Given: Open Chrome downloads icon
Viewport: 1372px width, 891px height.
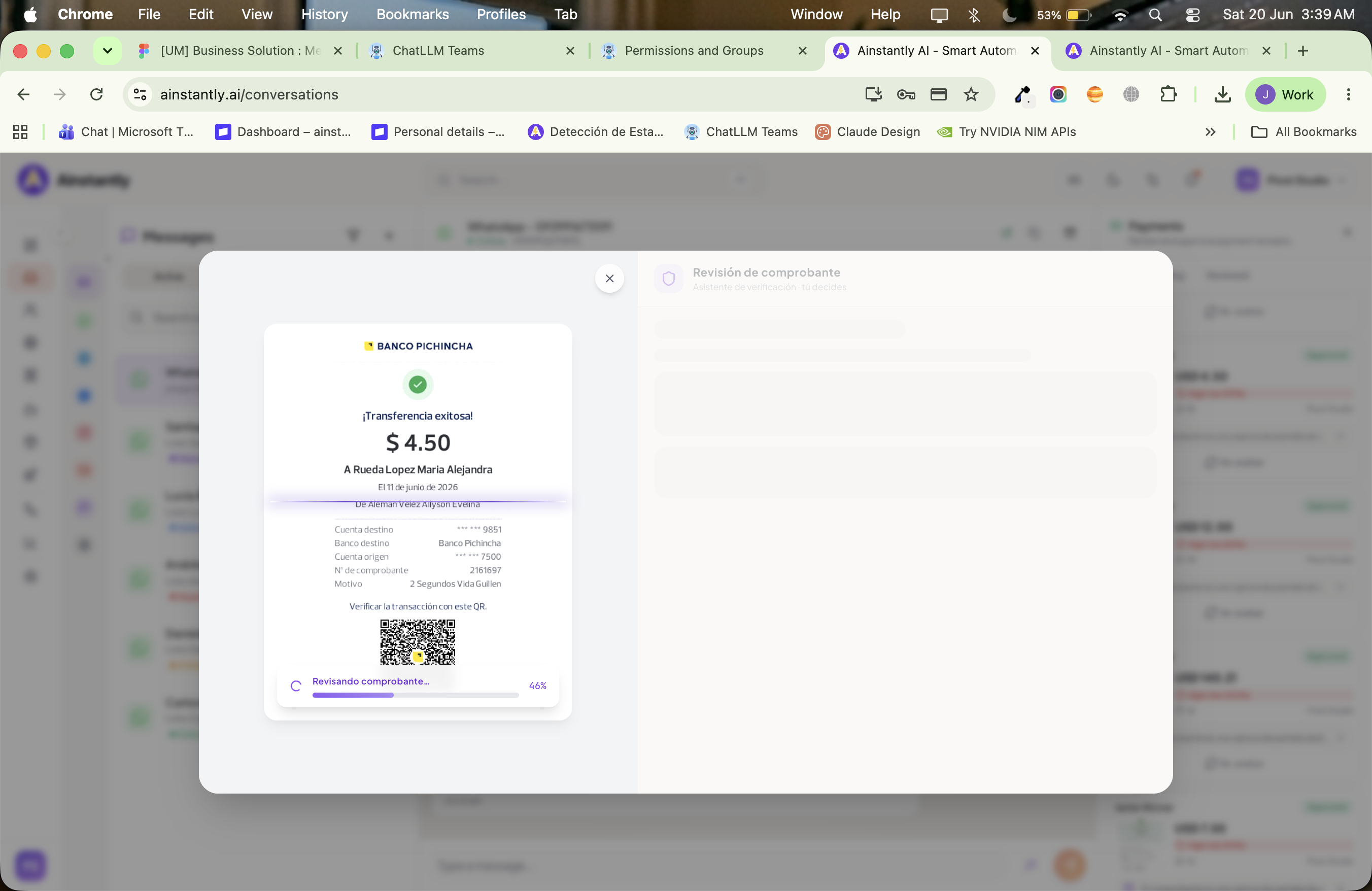Looking at the screenshot, I should coord(1222,94).
